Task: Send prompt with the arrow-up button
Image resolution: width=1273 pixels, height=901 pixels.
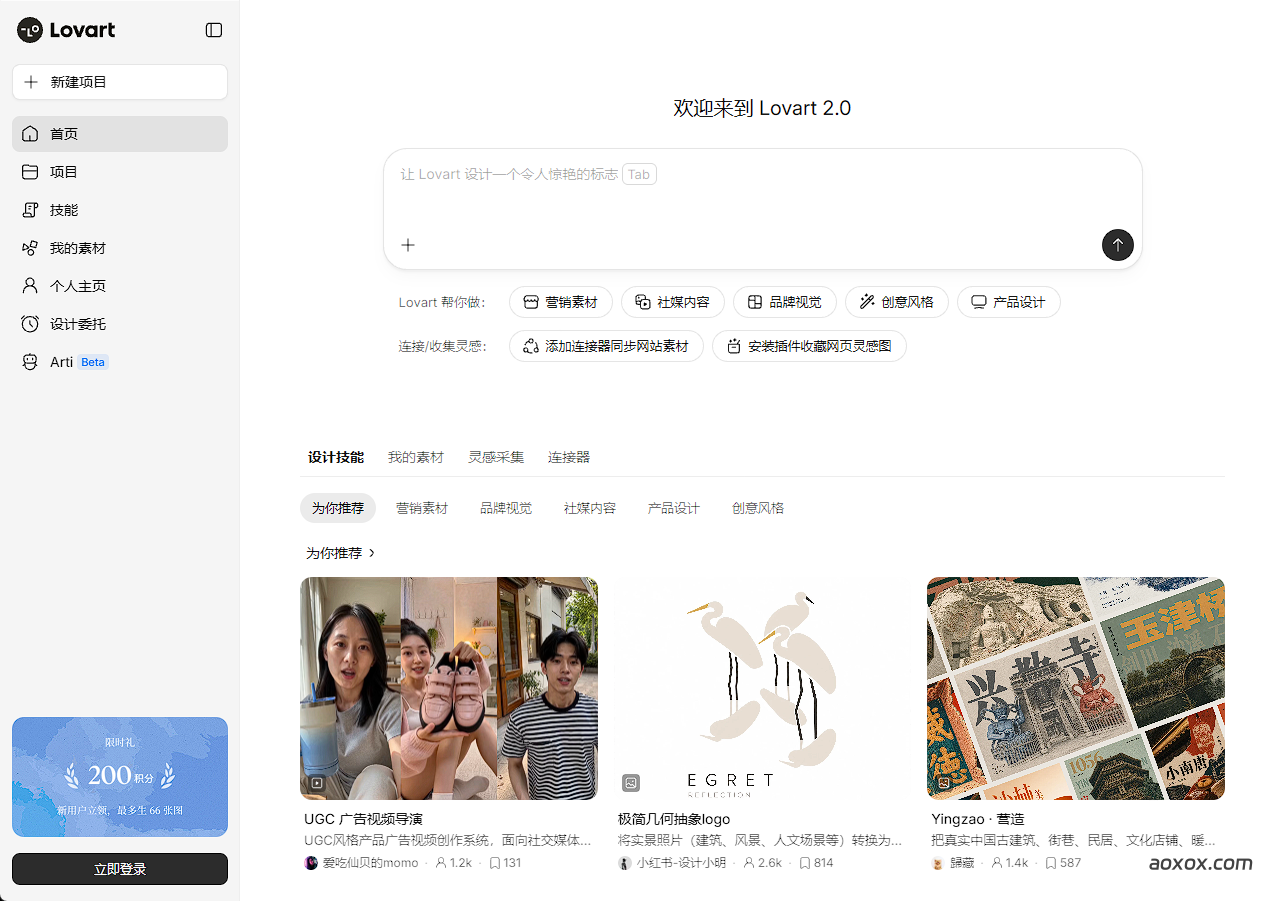Action: pyautogui.click(x=1118, y=245)
